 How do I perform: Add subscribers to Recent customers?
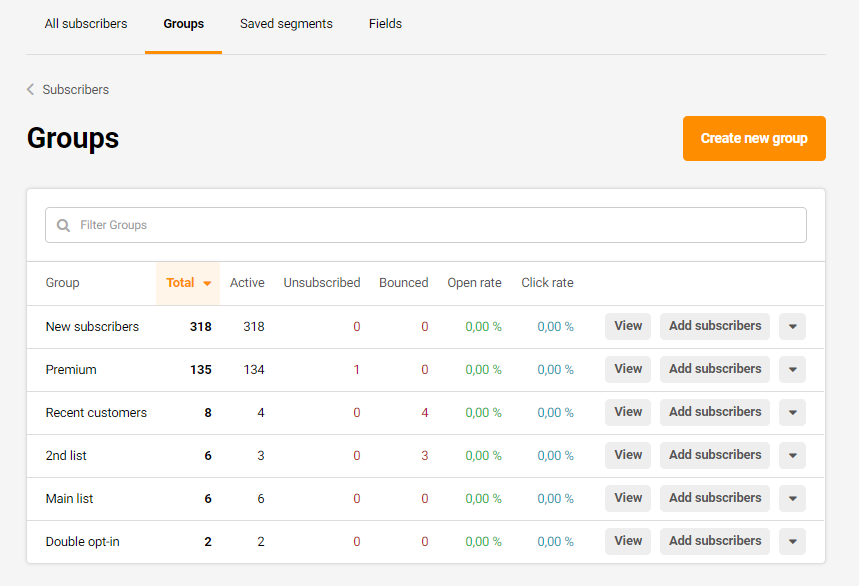pos(714,412)
